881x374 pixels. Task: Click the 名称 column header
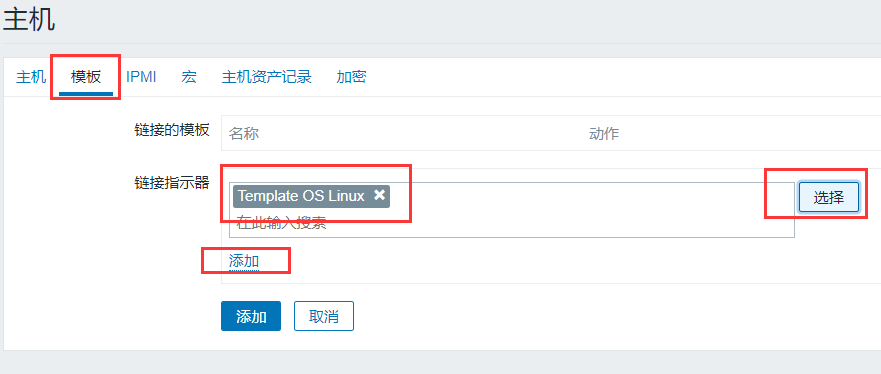click(x=244, y=134)
